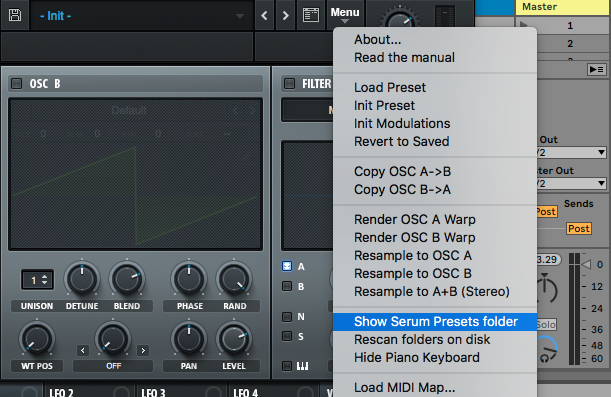Turn the PAN knob

tap(189, 339)
